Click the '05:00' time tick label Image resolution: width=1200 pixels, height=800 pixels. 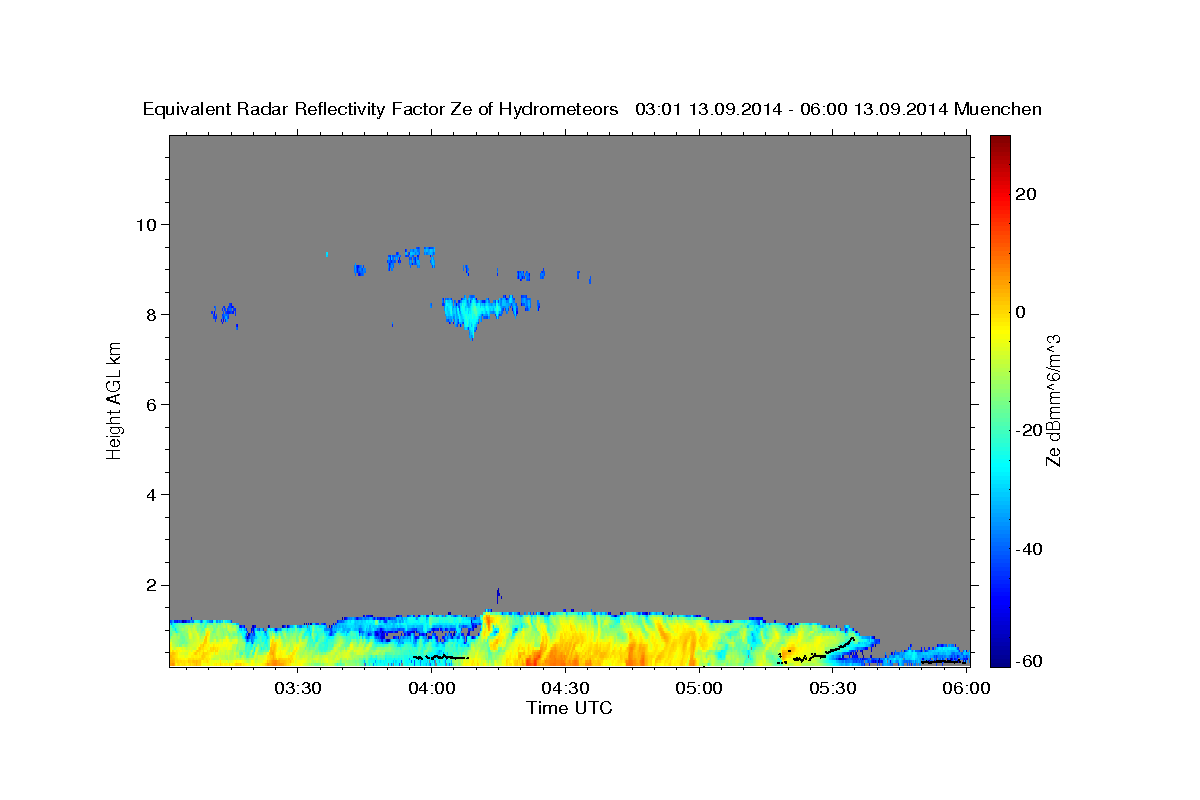(699, 688)
